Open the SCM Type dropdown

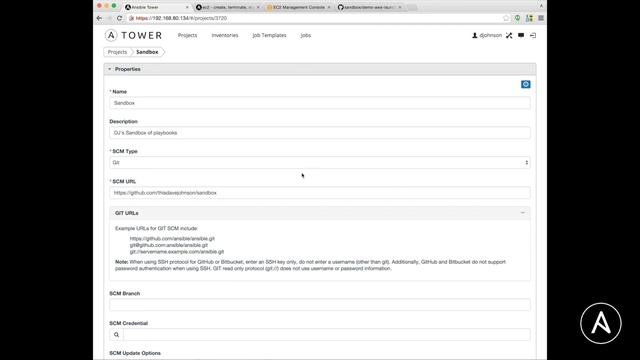[320, 162]
